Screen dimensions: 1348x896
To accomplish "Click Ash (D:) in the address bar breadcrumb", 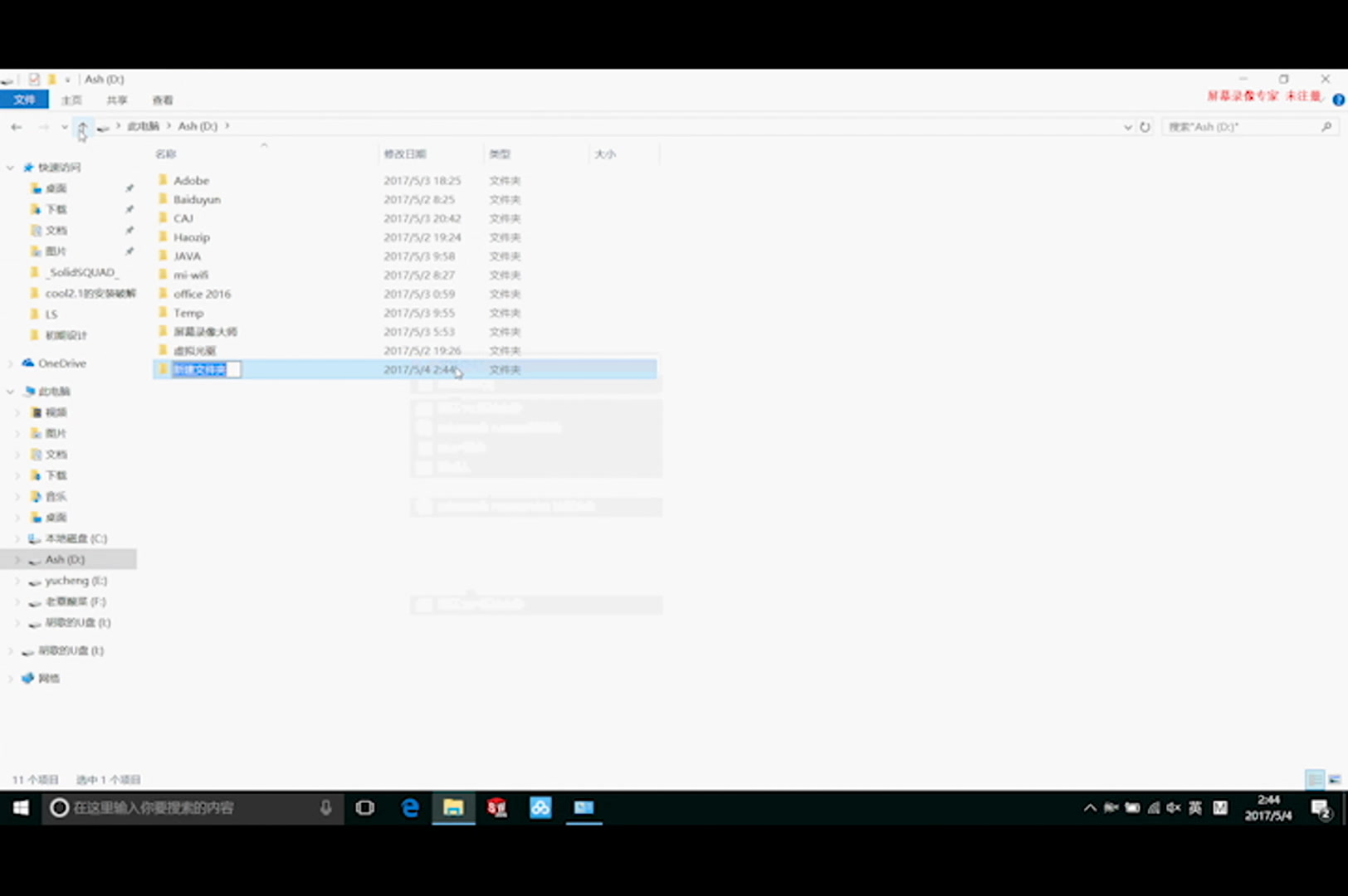I will tap(198, 126).
